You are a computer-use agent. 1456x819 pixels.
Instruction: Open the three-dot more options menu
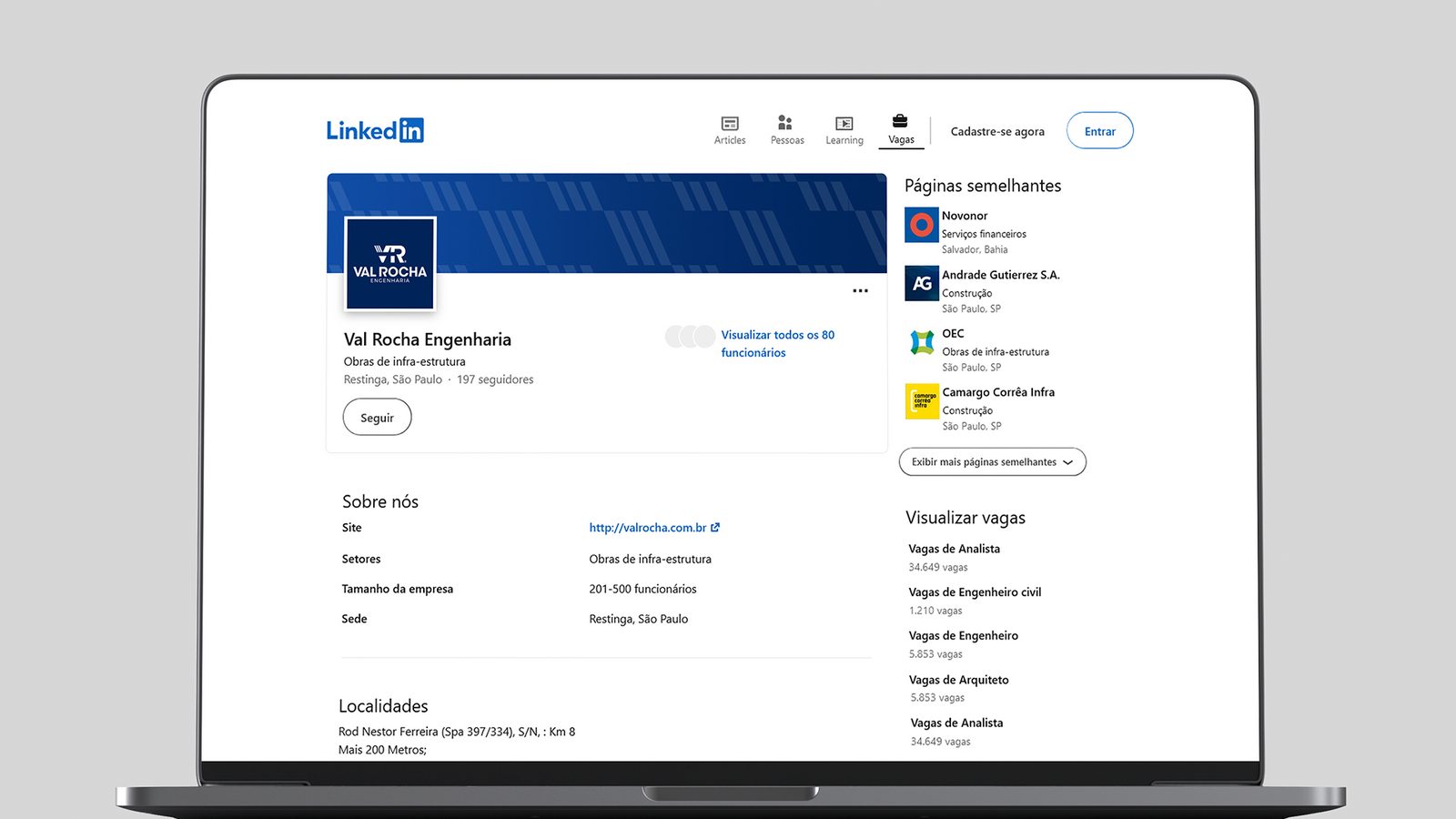860,291
